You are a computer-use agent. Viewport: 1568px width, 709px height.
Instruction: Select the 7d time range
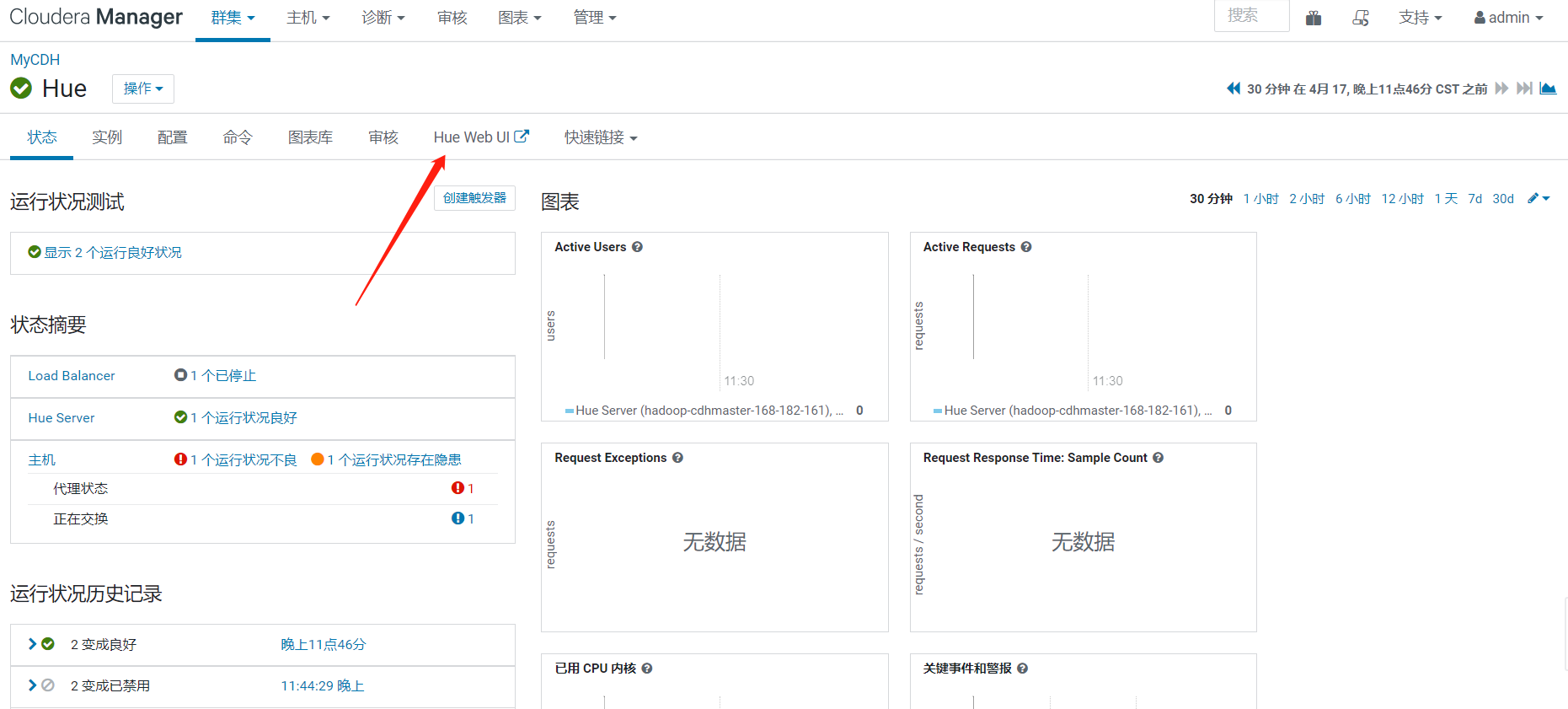coord(1474,198)
